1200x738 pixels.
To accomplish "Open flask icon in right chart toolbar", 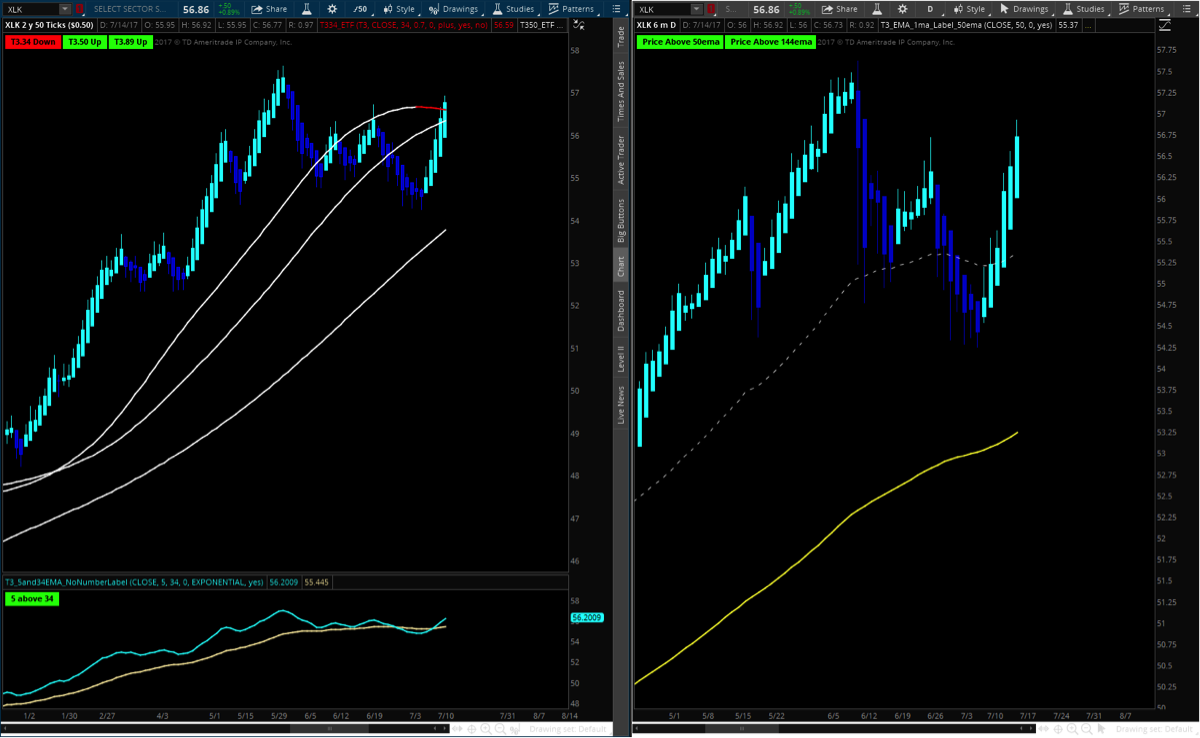I will [x=877, y=9].
